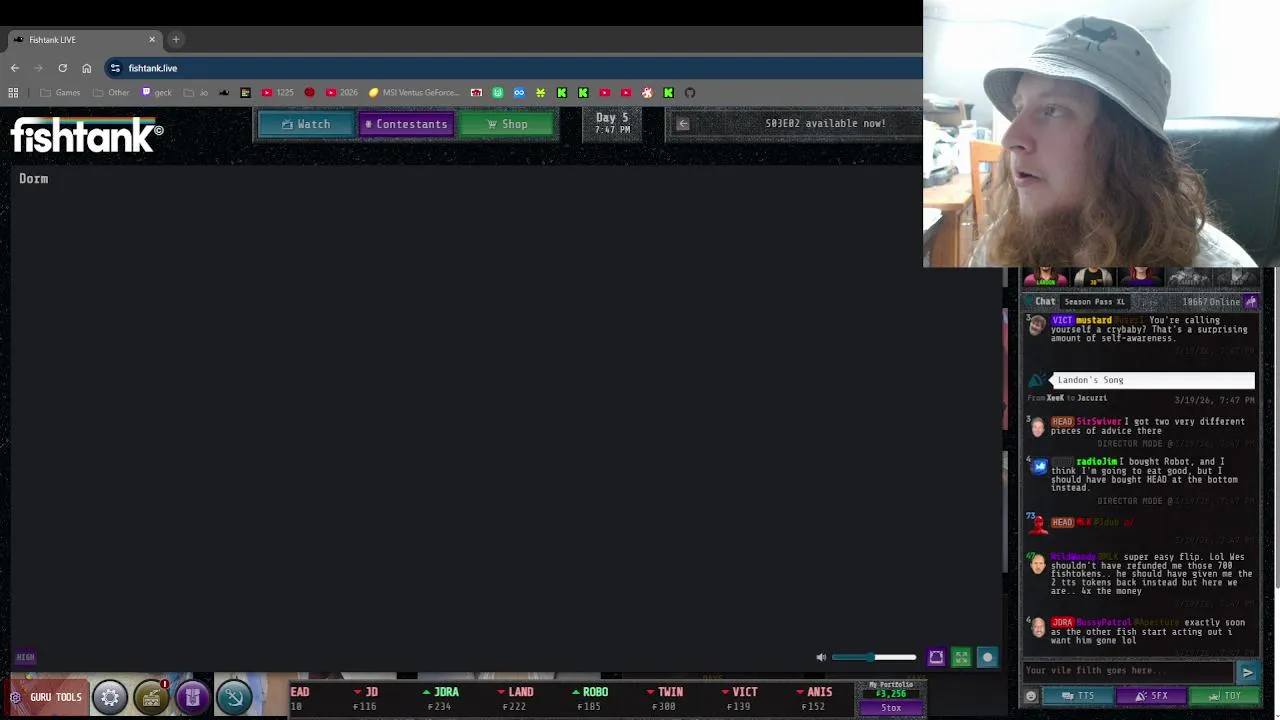
Task: Select the Chat tab label
Action: click(1045, 301)
